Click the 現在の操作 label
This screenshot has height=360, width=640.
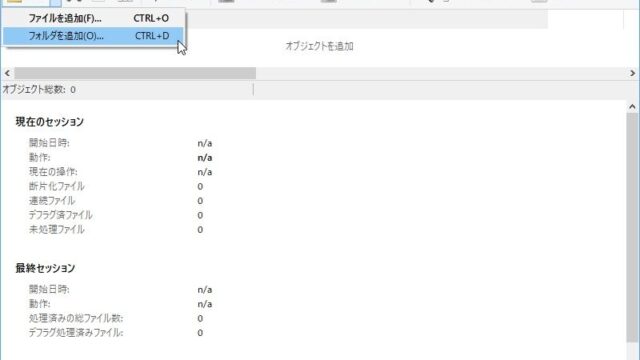pyautogui.click(x=53, y=172)
